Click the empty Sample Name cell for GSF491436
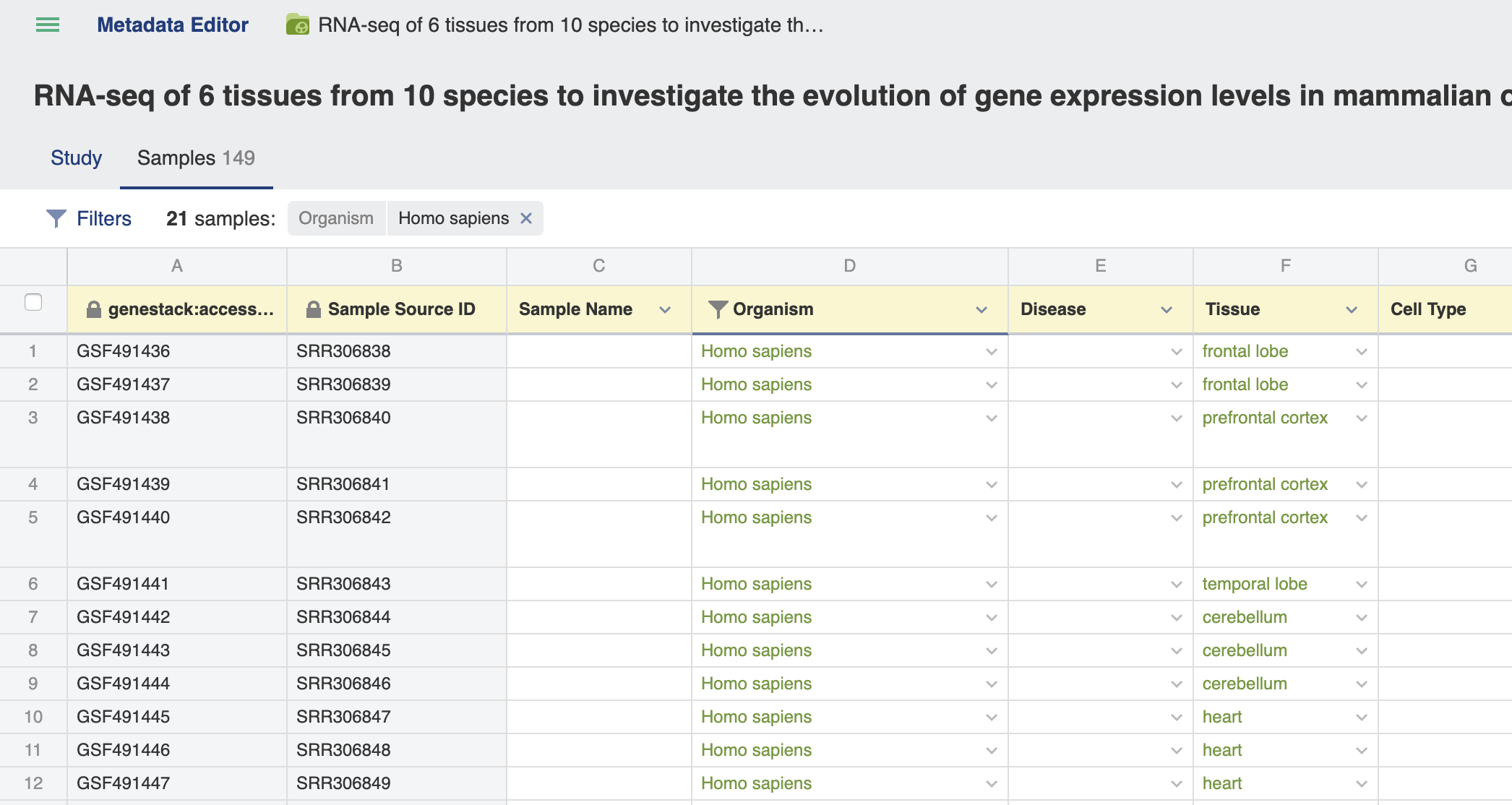Image resolution: width=1512 pixels, height=805 pixels. (x=599, y=351)
